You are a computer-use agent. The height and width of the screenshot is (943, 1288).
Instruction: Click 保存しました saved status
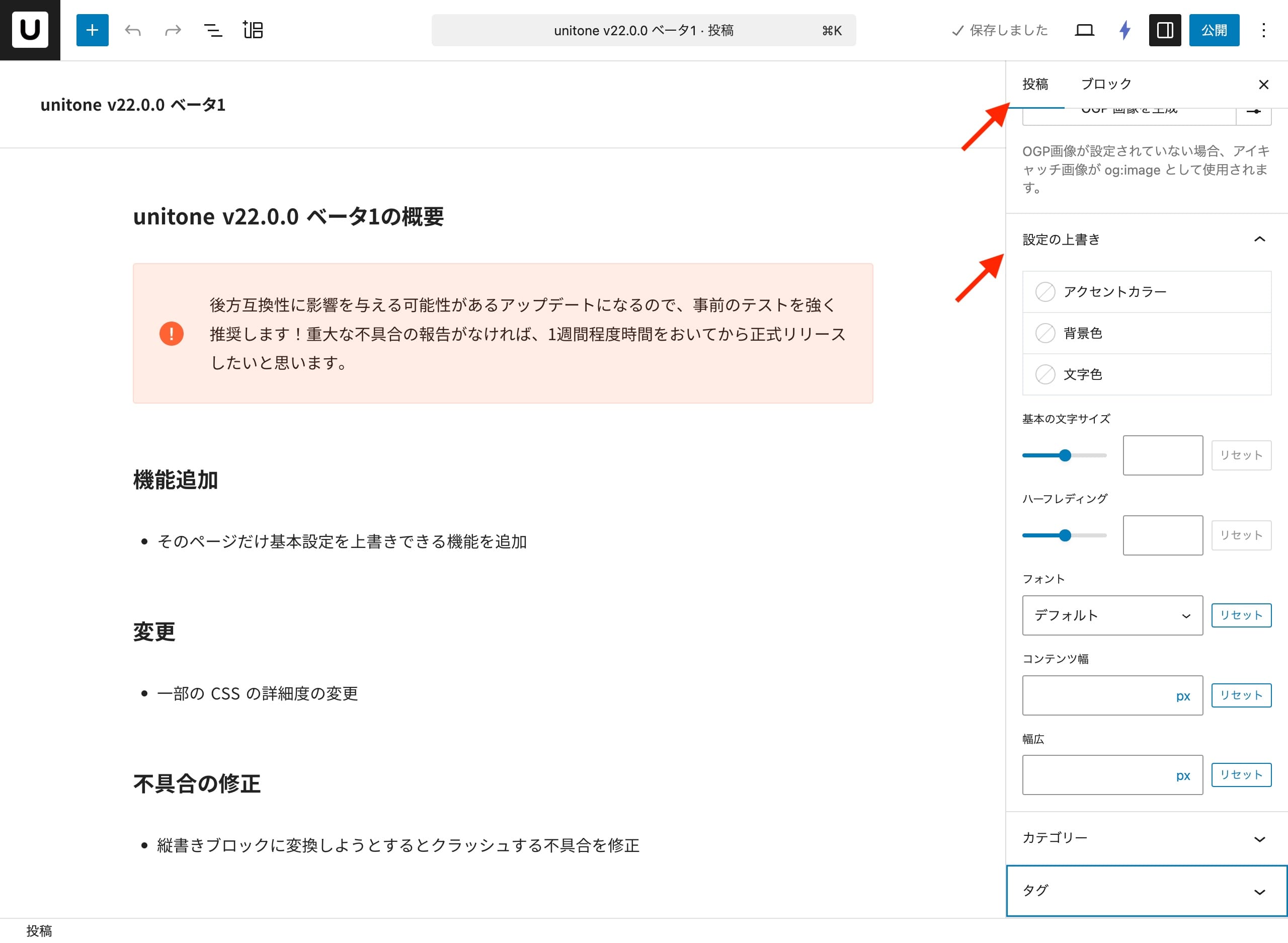[999, 30]
